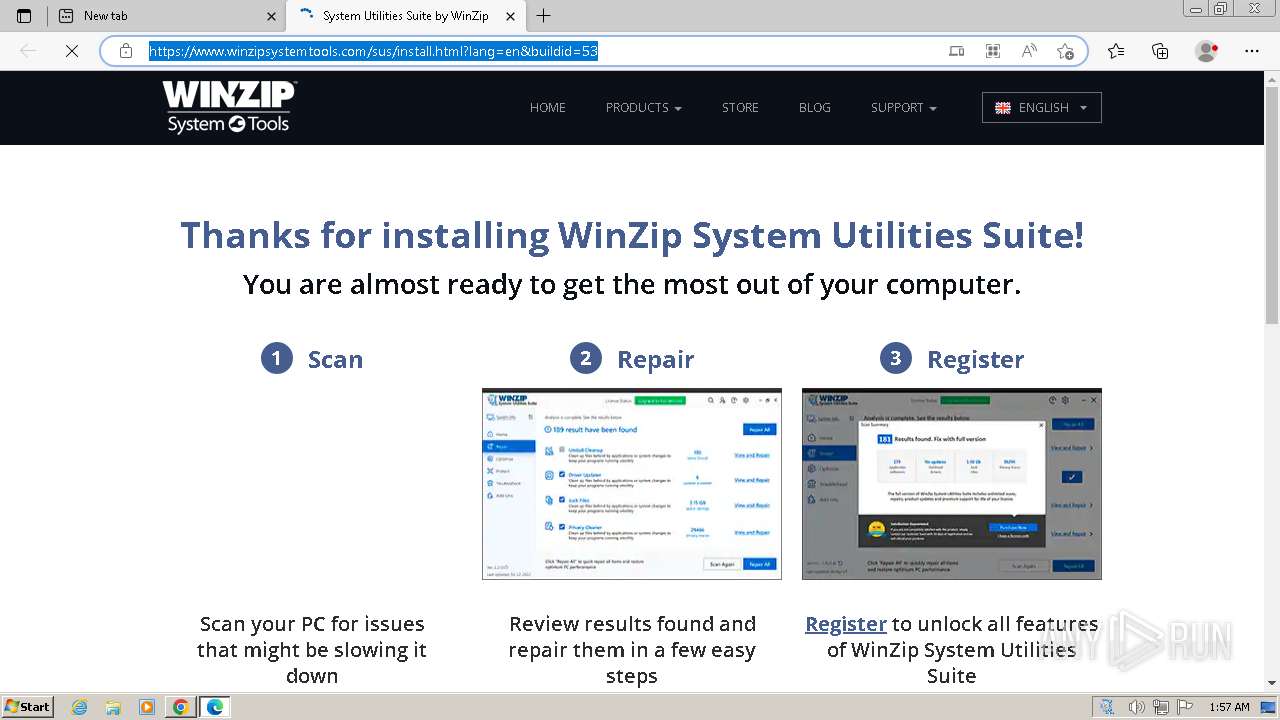Click the back navigation arrow

[28, 51]
